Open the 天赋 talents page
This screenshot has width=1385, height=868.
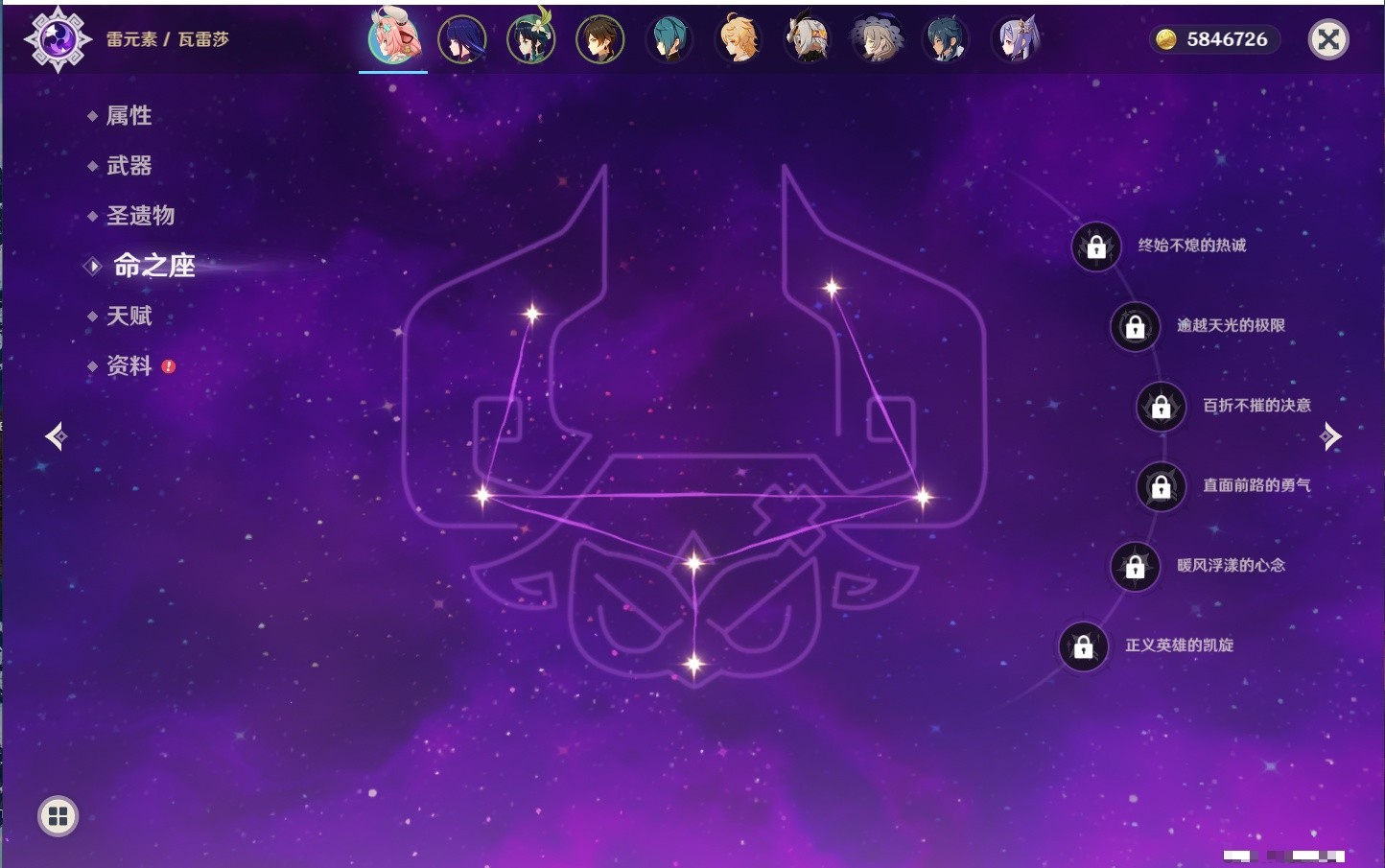coord(129,316)
